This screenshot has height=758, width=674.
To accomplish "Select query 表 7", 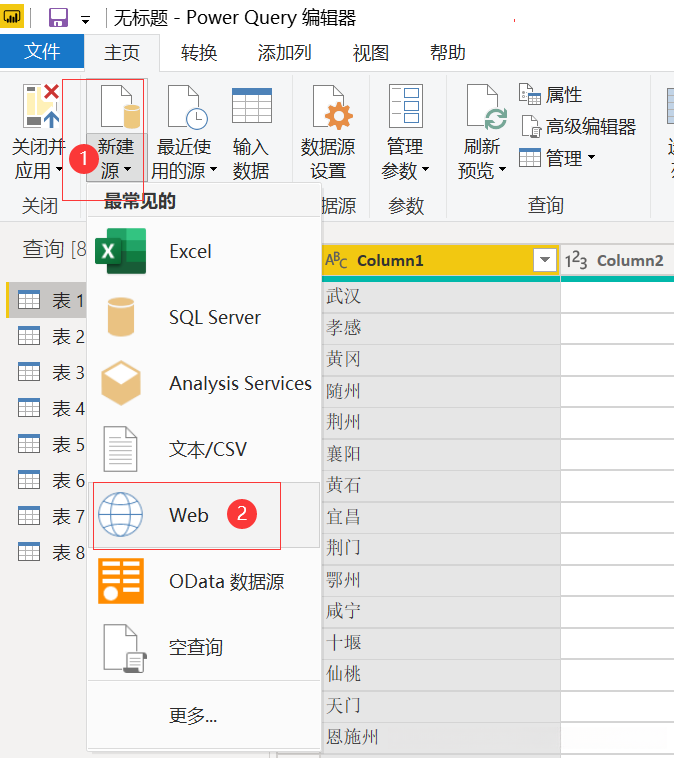I will [47, 516].
